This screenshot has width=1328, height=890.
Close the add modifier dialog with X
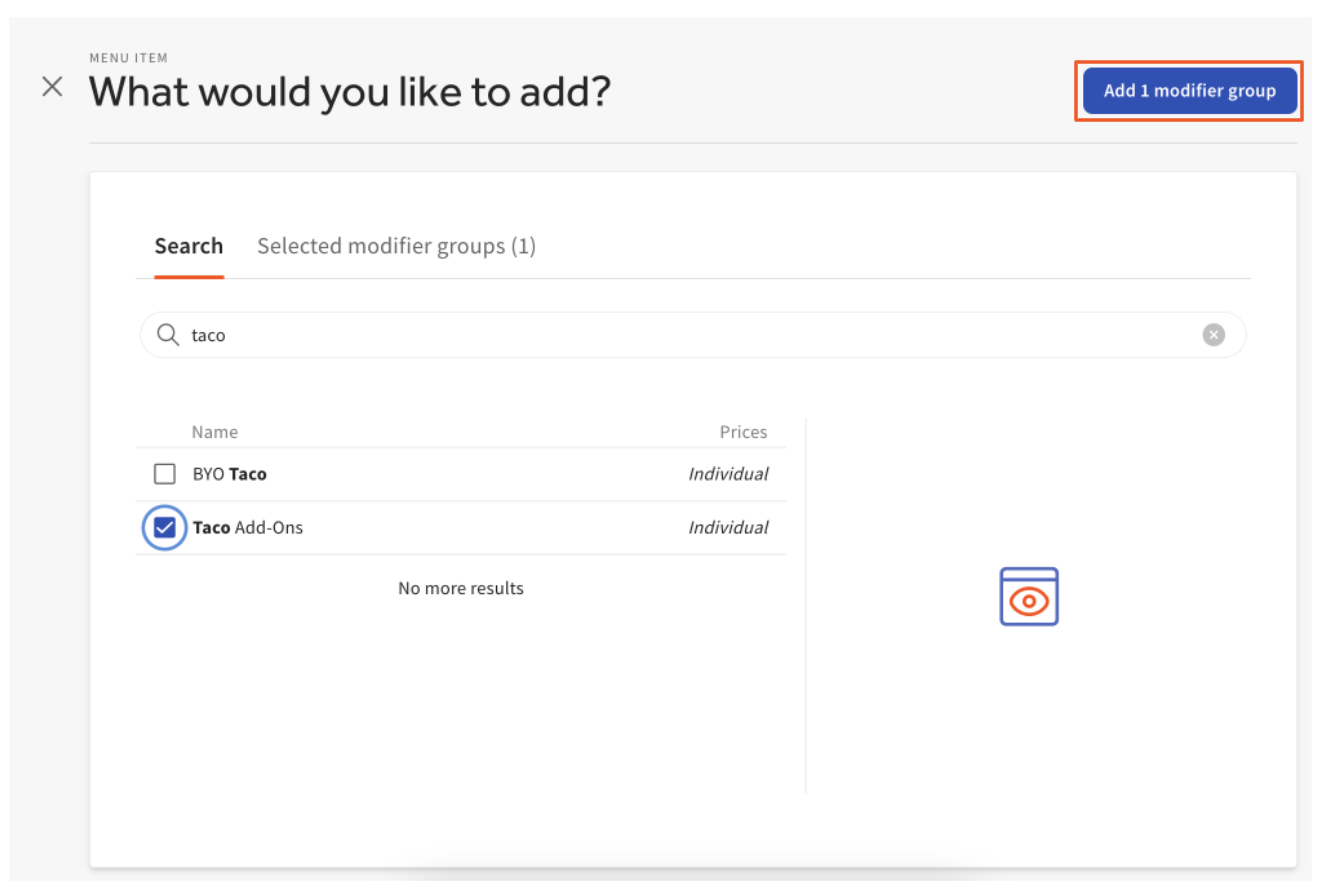tap(52, 87)
